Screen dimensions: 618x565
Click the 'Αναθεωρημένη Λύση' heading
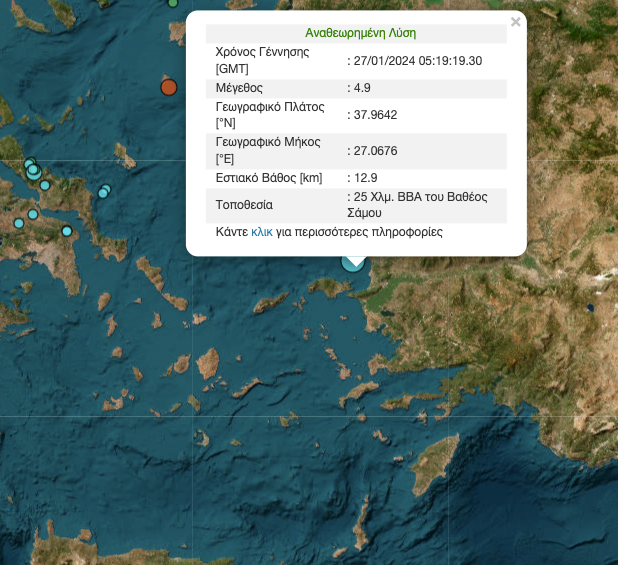(x=360, y=33)
